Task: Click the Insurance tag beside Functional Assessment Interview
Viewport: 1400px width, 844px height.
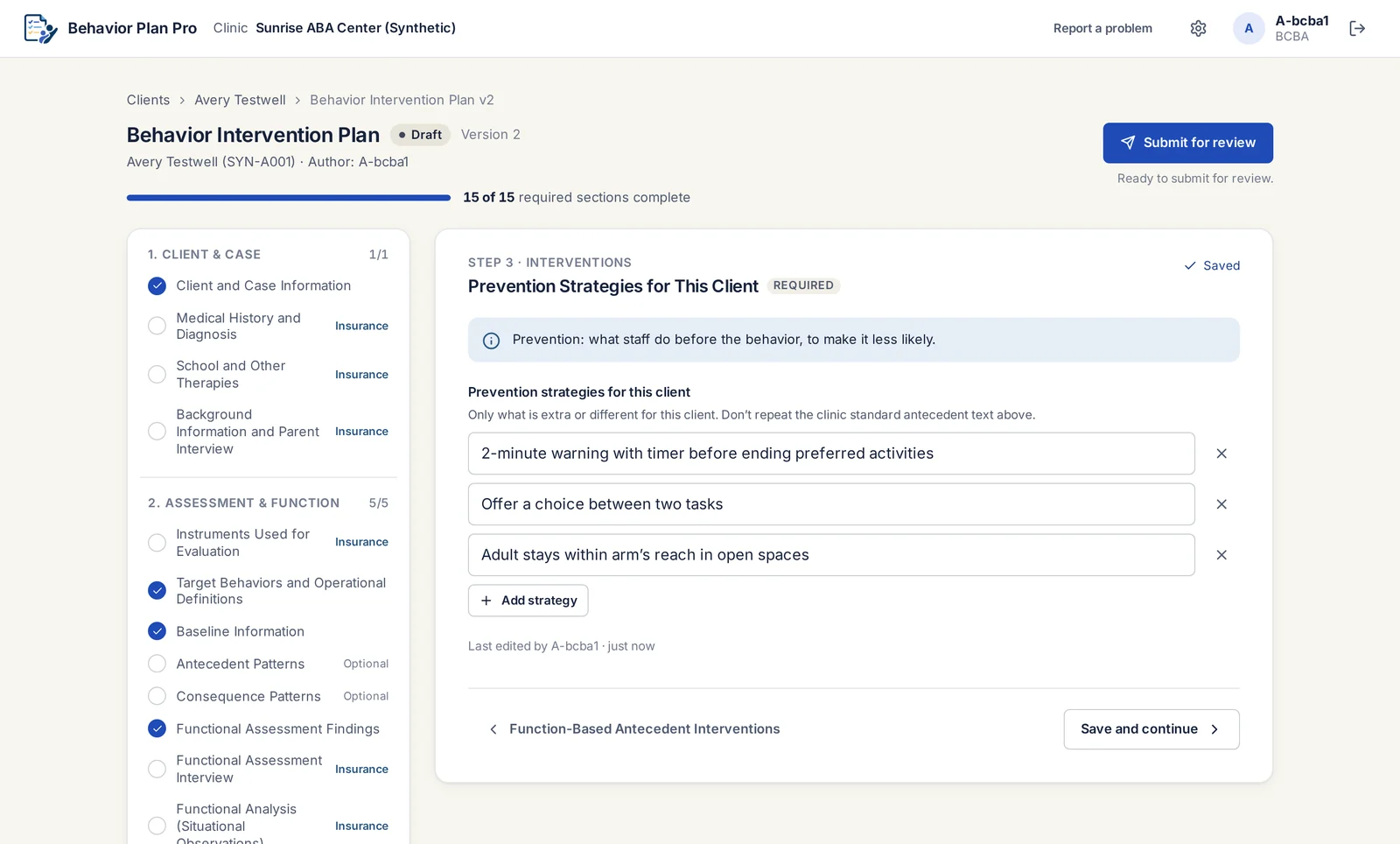Action: click(x=361, y=770)
